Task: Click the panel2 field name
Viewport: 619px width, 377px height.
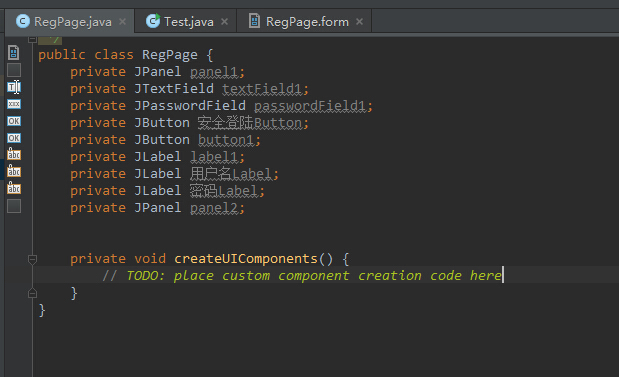Action: pos(214,208)
